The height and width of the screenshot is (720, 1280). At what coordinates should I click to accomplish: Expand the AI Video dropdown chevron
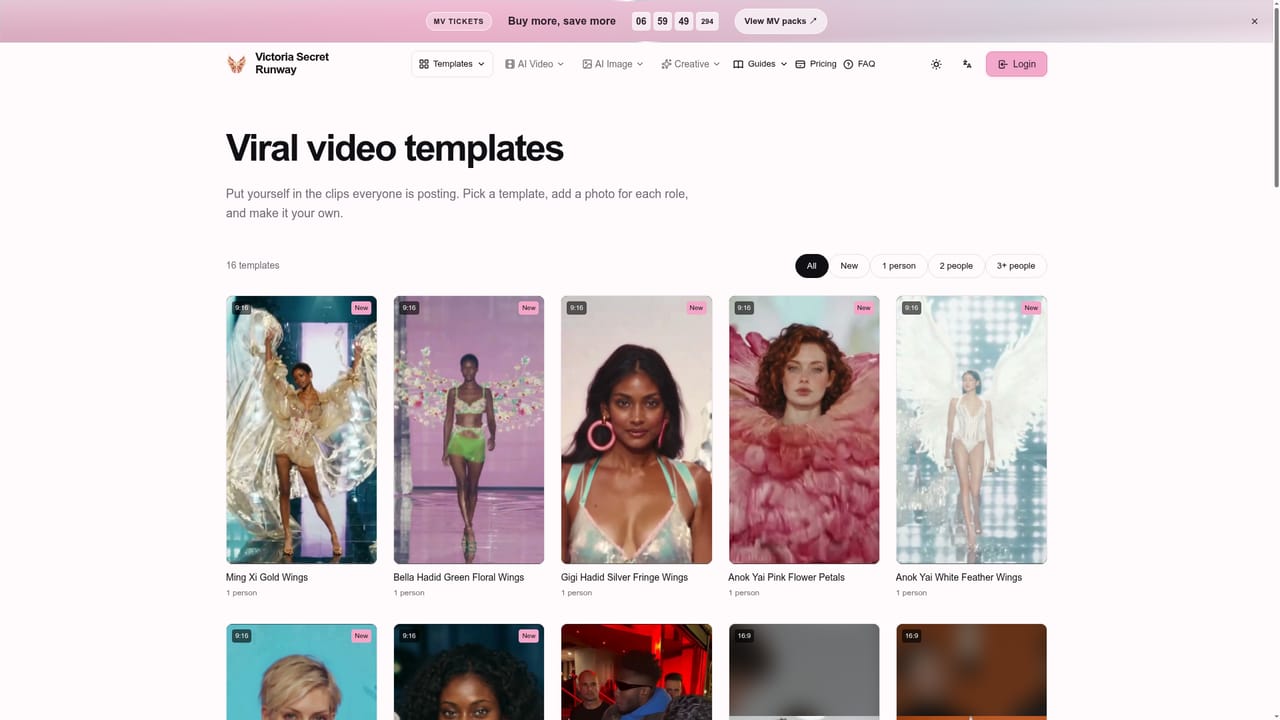[560, 64]
